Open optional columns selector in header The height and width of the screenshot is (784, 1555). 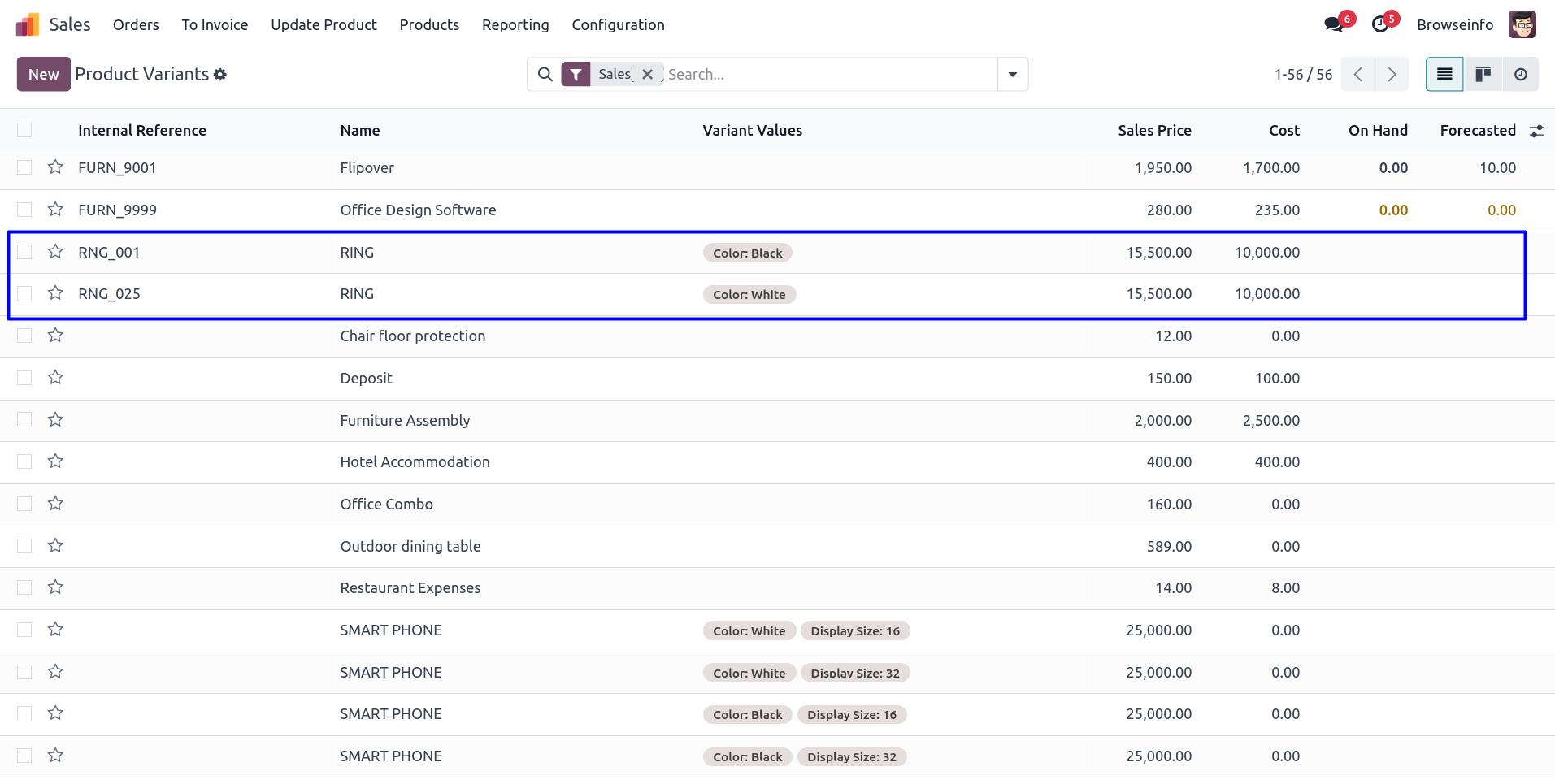coord(1536,131)
